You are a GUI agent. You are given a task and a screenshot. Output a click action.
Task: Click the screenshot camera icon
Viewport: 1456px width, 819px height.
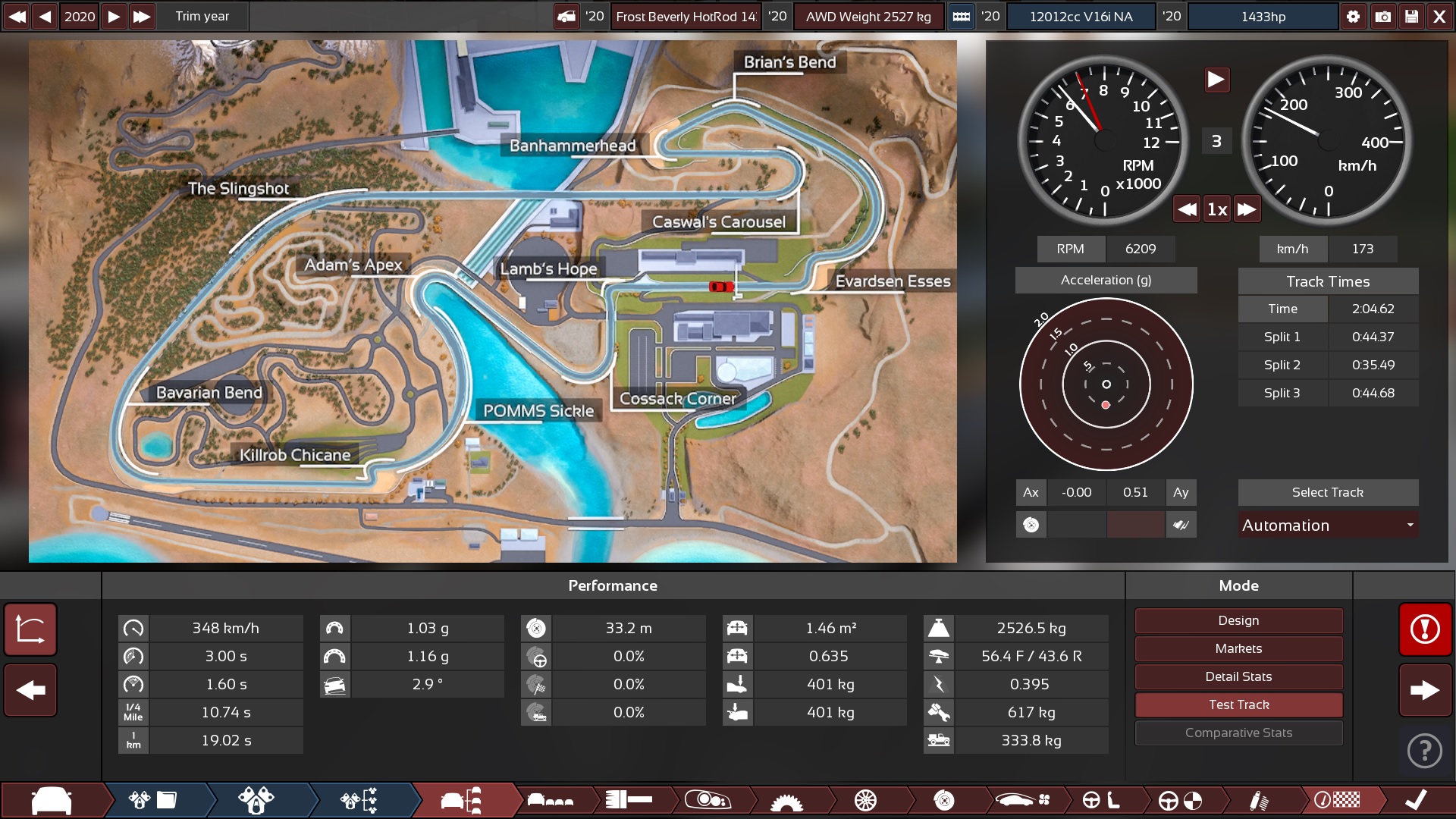(1382, 17)
